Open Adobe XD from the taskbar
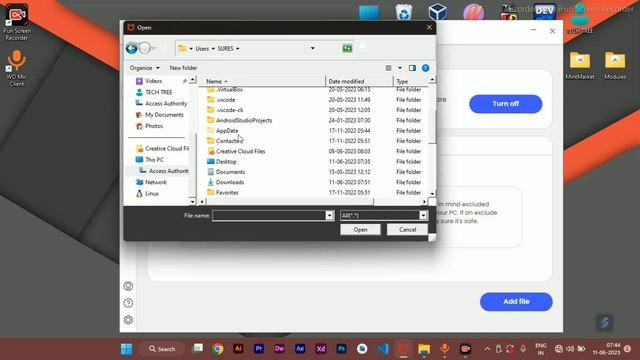The width and height of the screenshot is (640, 360). pyautogui.click(x=321, y=349)
